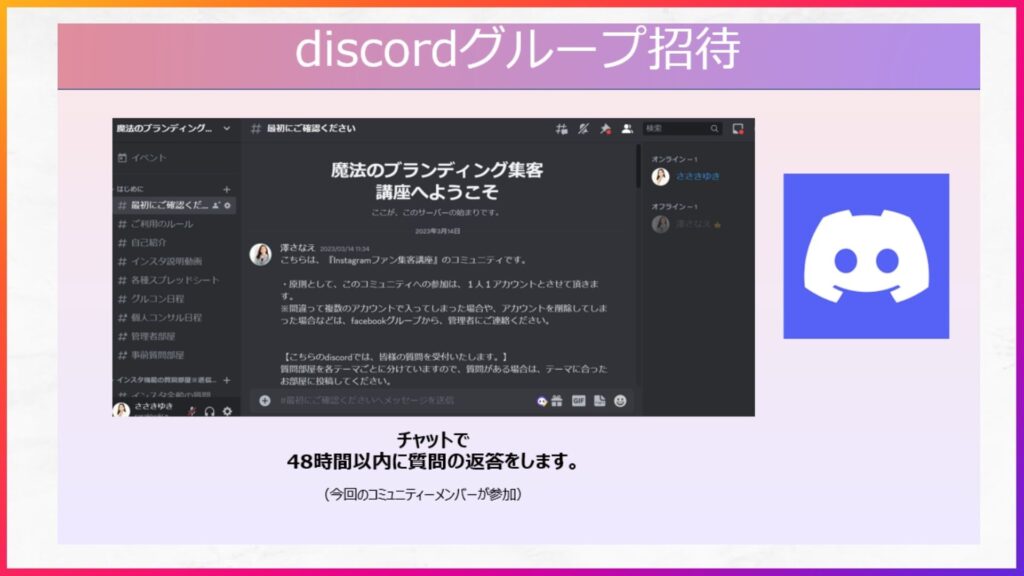This screenshot has height=576, width=1024.
Task: Click 最初にご確認ください channel title in header
Action: pyautogui.click(x=311, y=129)
